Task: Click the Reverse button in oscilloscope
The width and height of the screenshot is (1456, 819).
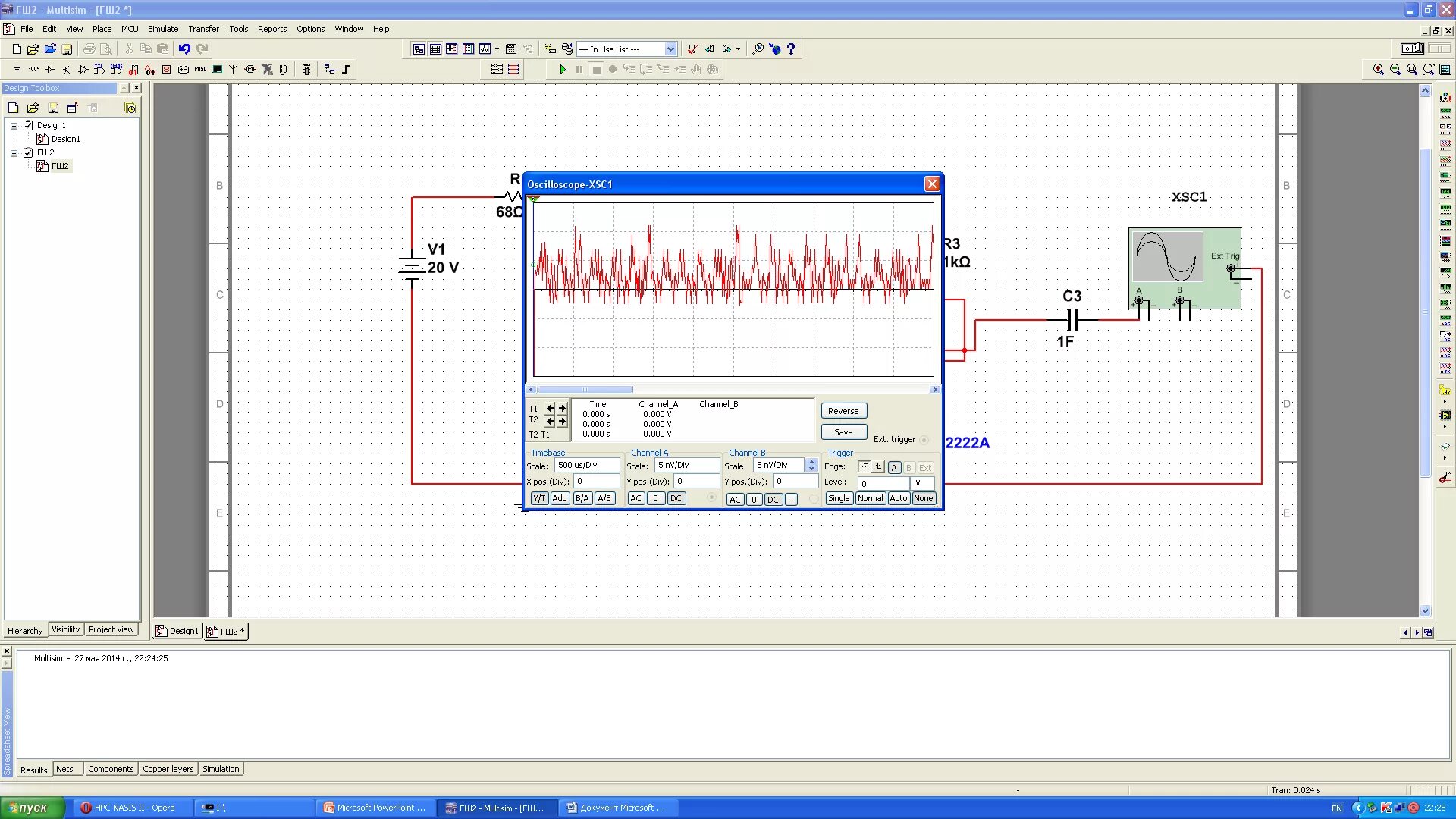Action: click(843, 411)
